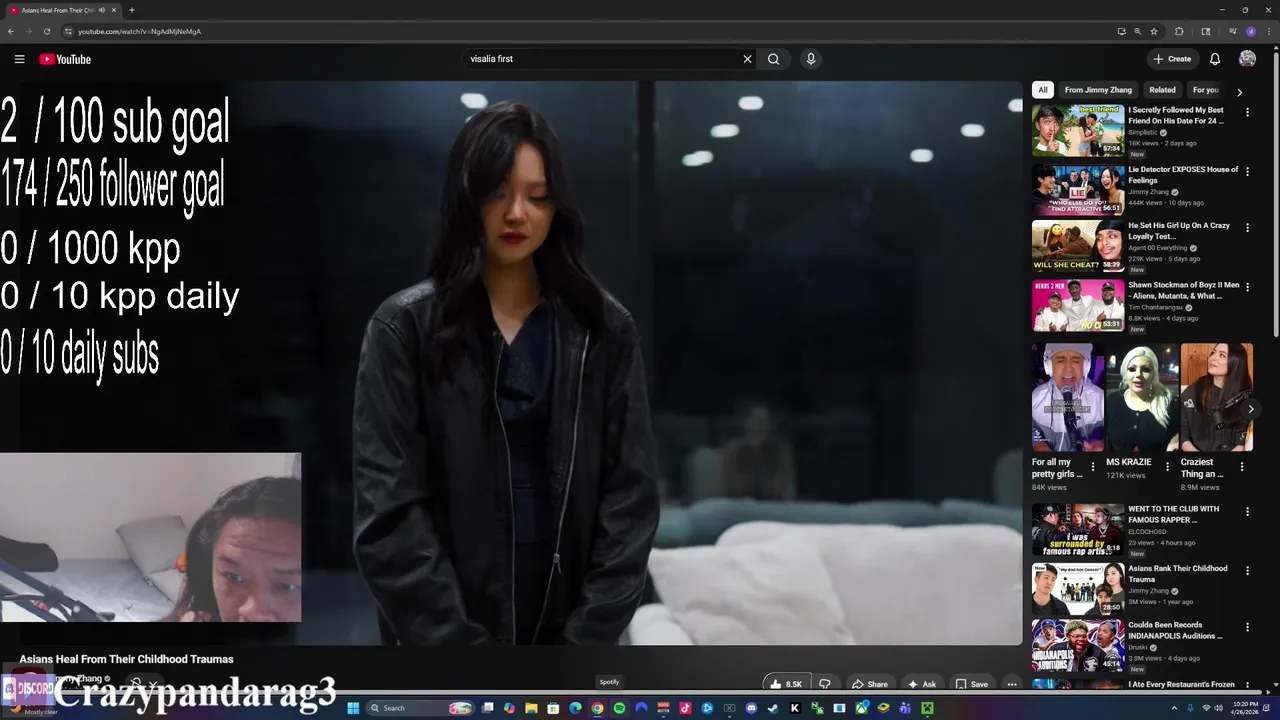Open Microsoft Edge from taskbar
Viewport: 1280px width, 720px height.
[x=575, y=708]
